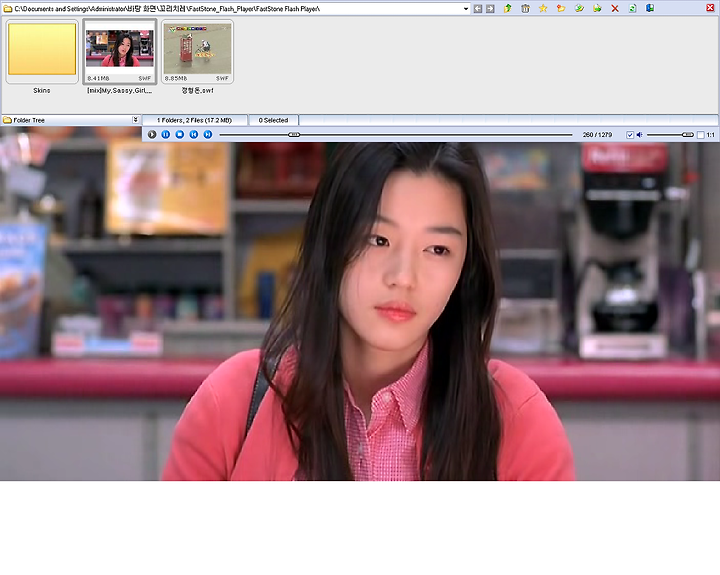Close the FastStone Flash Player window
Image resolution: width=720 pixels, height=575 pixels.
[x=710, y=8]
